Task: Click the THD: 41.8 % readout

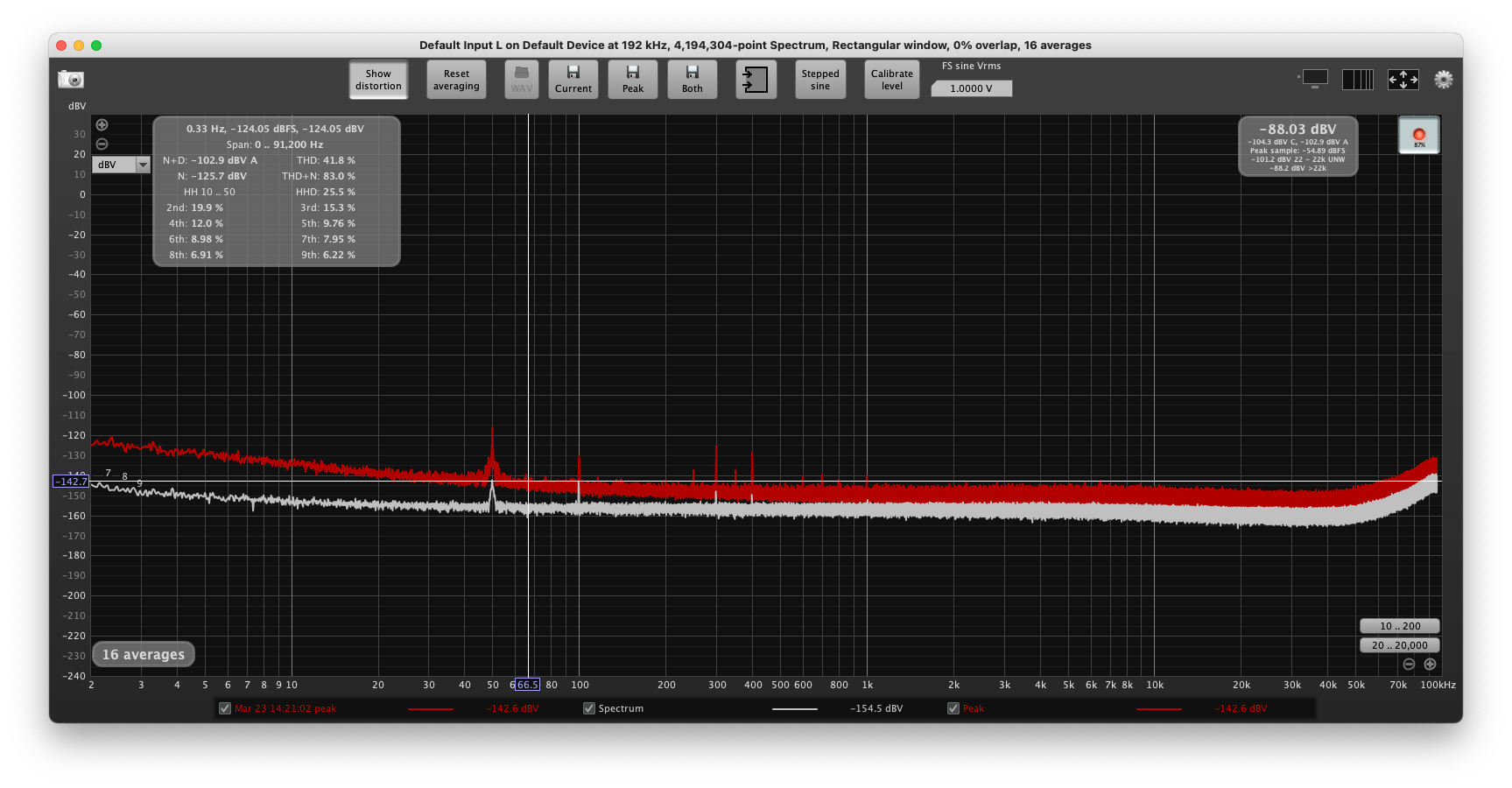Action: 326,160
